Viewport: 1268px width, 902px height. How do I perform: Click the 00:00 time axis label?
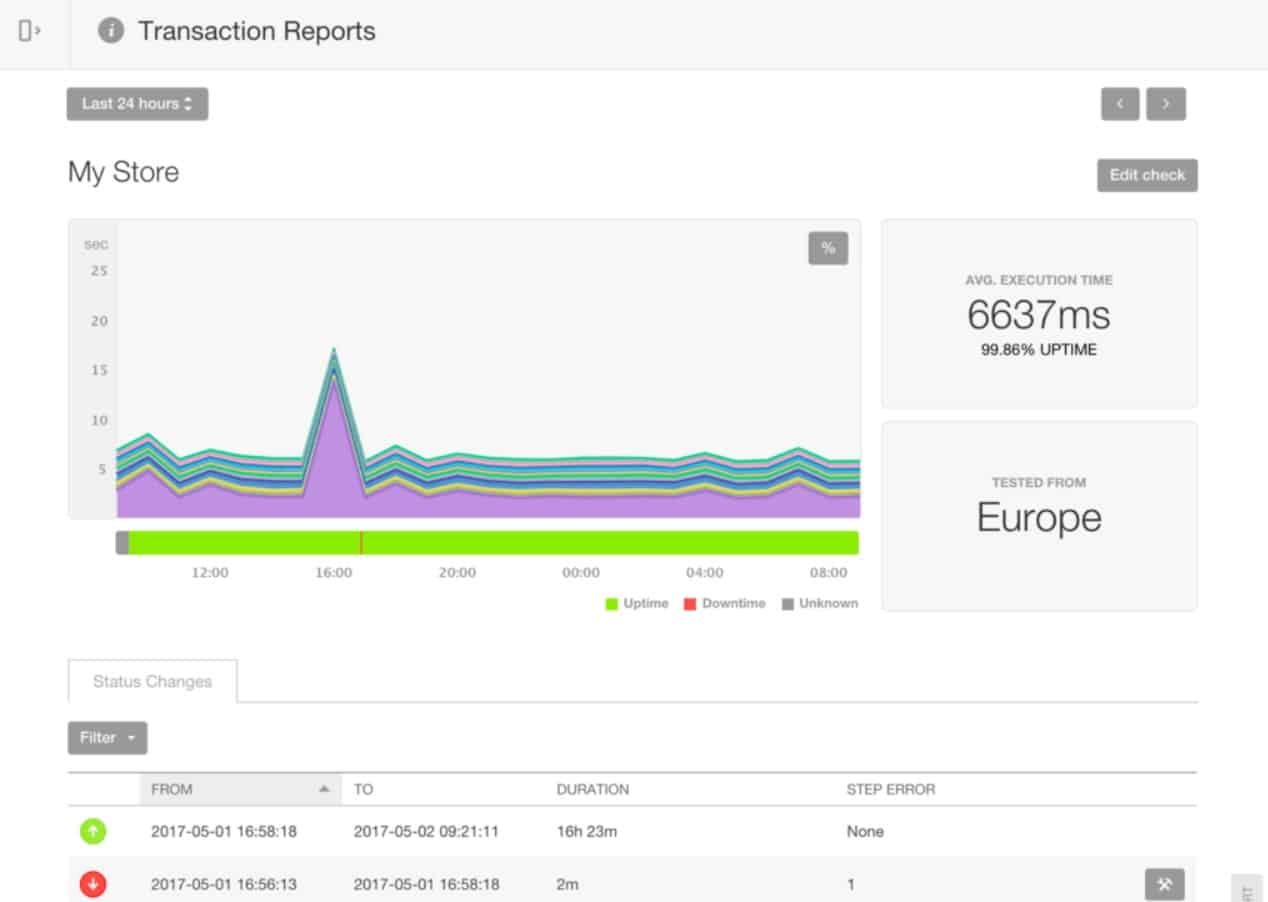(581, 573)
